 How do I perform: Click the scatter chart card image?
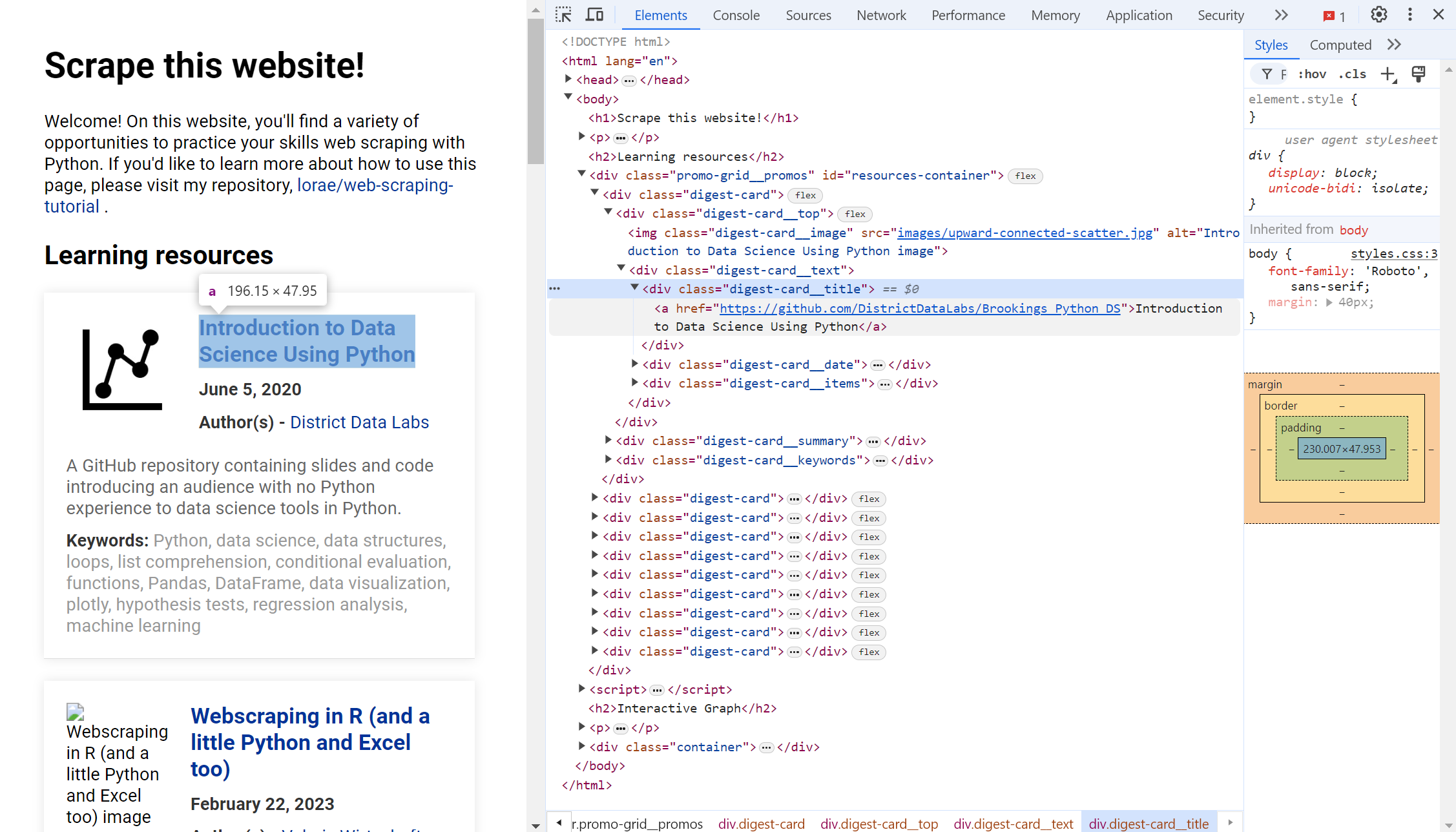coord(122,369)
